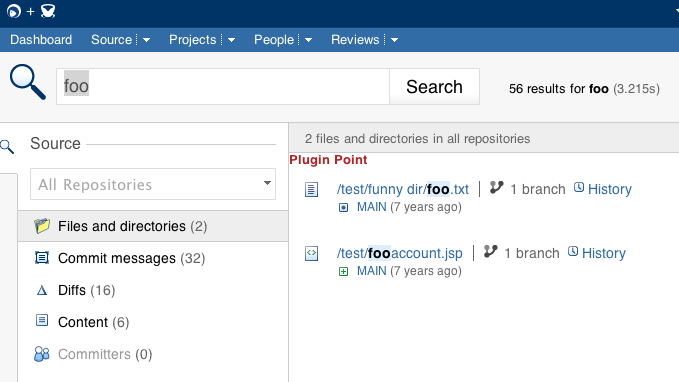Open the All Repositories combo box
The image size is (679, 382).
153,184
